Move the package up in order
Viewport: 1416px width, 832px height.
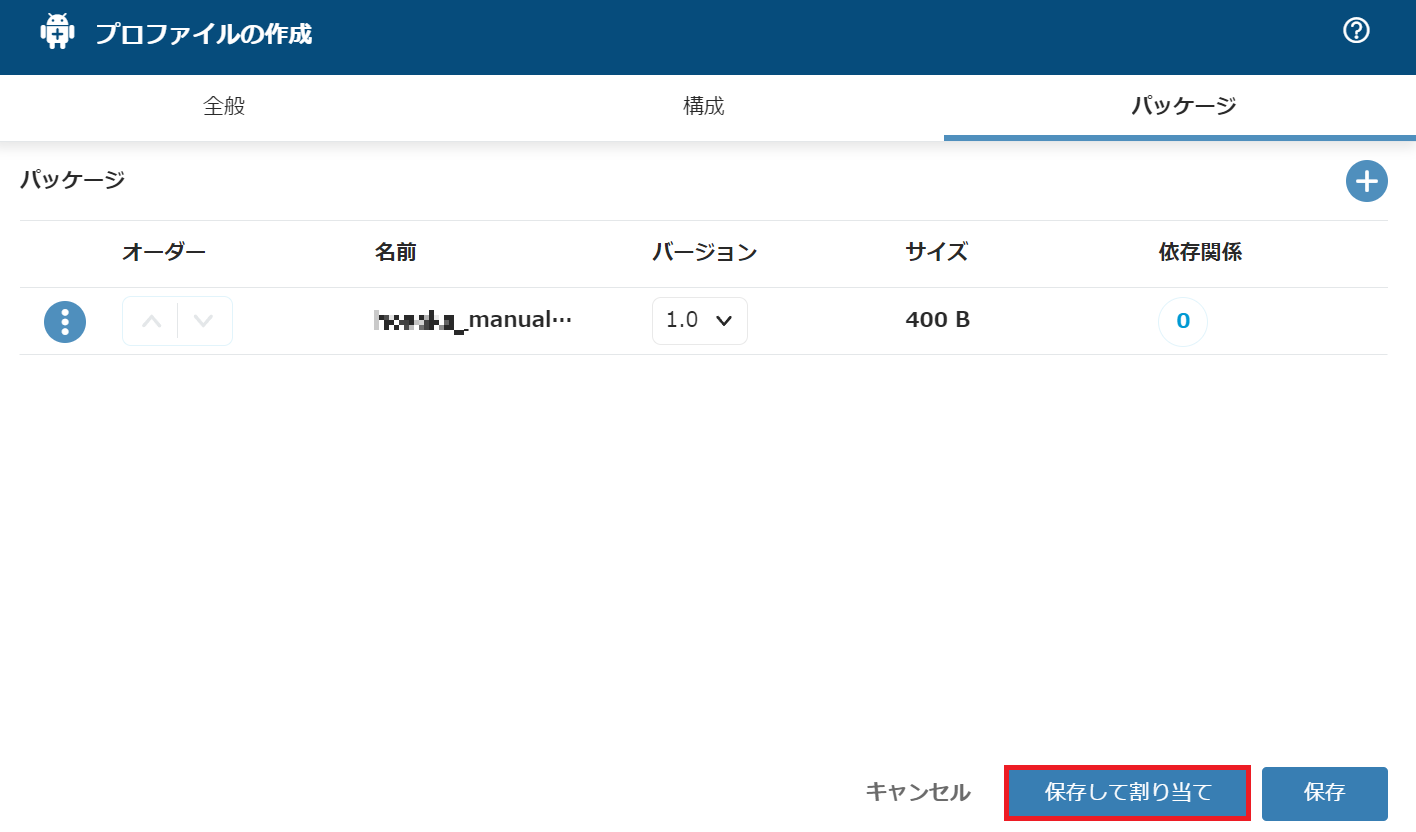151,321
